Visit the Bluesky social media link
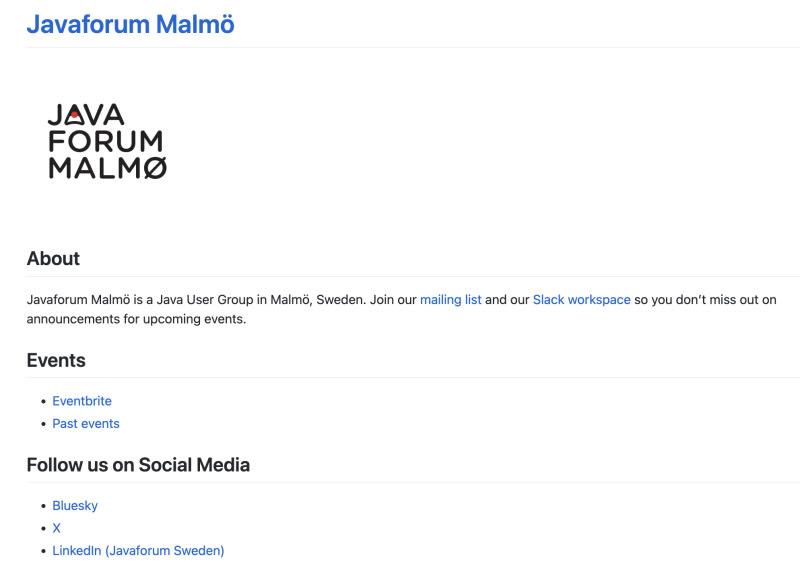This screenshot has width=800, height=576. click(x=75, y=506)
